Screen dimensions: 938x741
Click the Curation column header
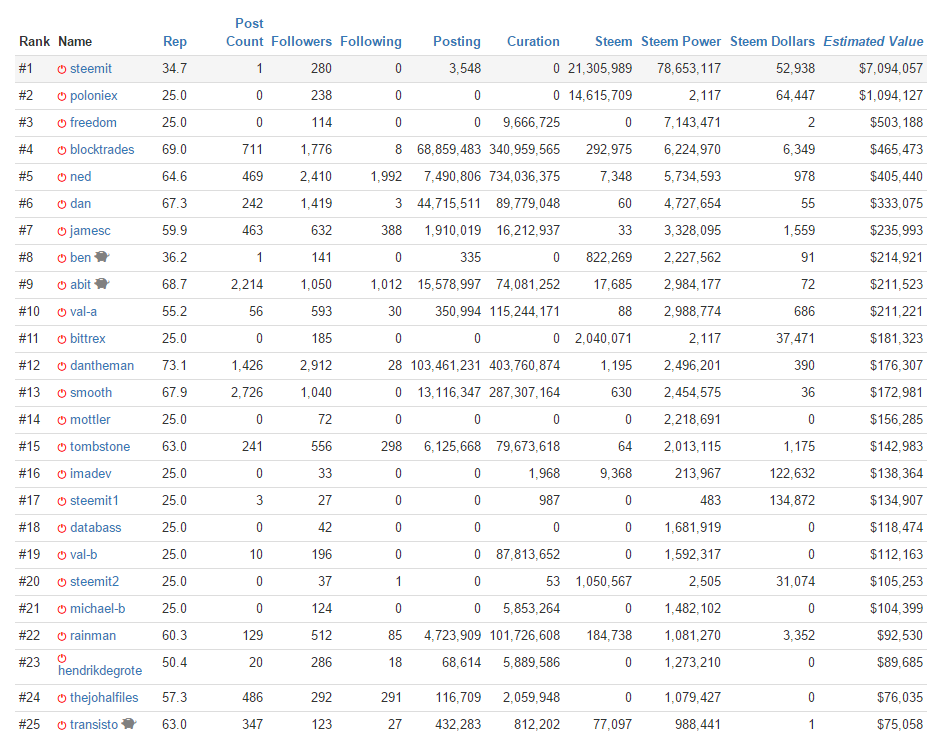click(534, 41)
